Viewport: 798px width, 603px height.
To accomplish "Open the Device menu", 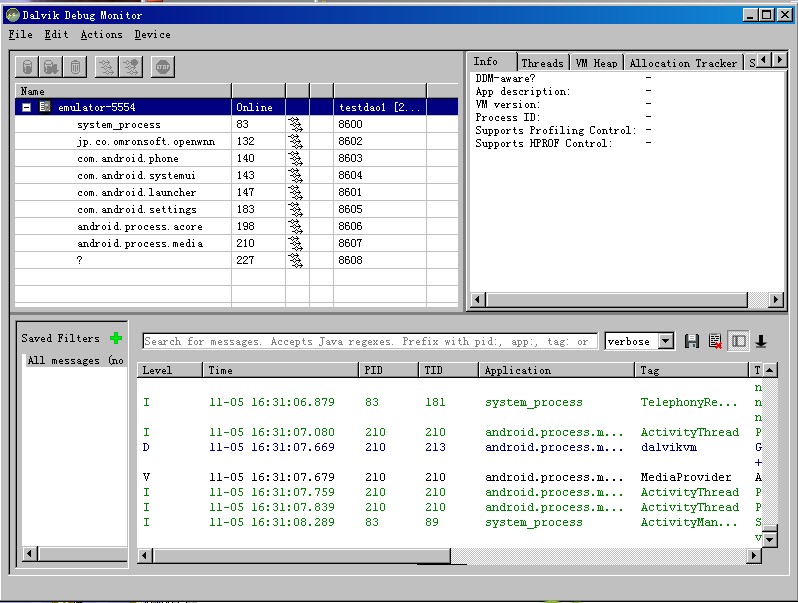I will 152,35.
